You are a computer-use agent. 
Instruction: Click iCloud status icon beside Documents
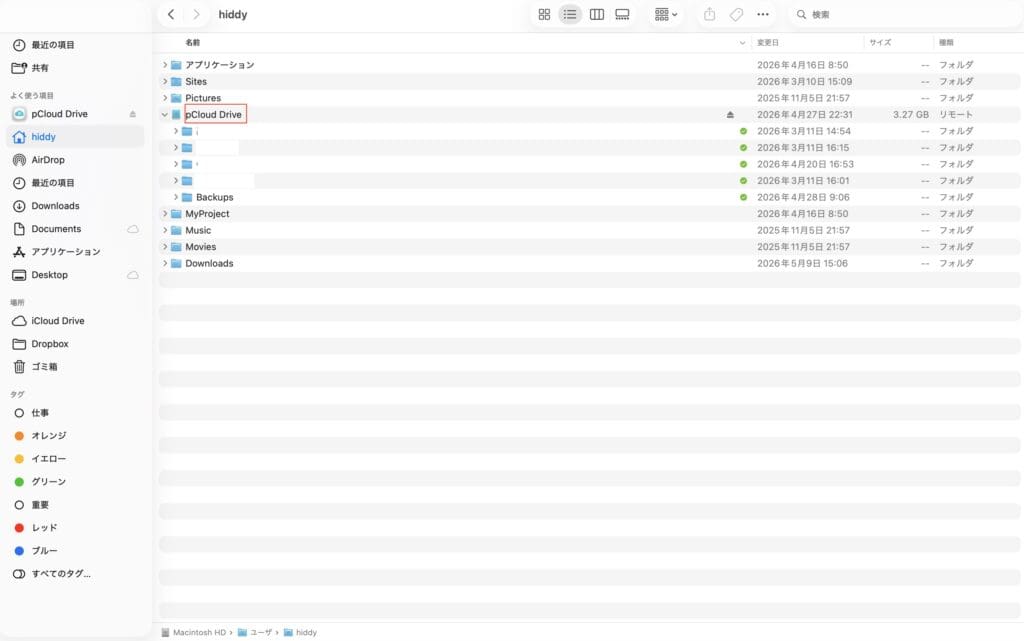click(133, 229)
